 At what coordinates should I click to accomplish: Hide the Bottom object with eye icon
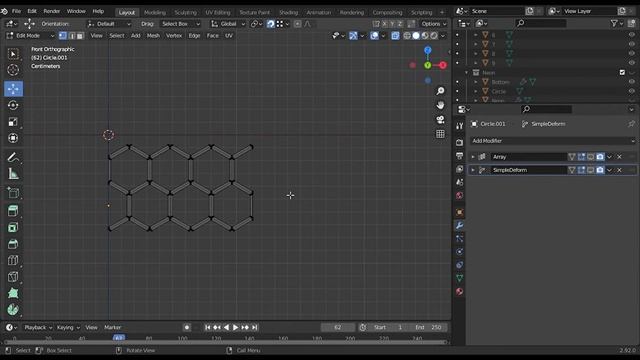631,82
